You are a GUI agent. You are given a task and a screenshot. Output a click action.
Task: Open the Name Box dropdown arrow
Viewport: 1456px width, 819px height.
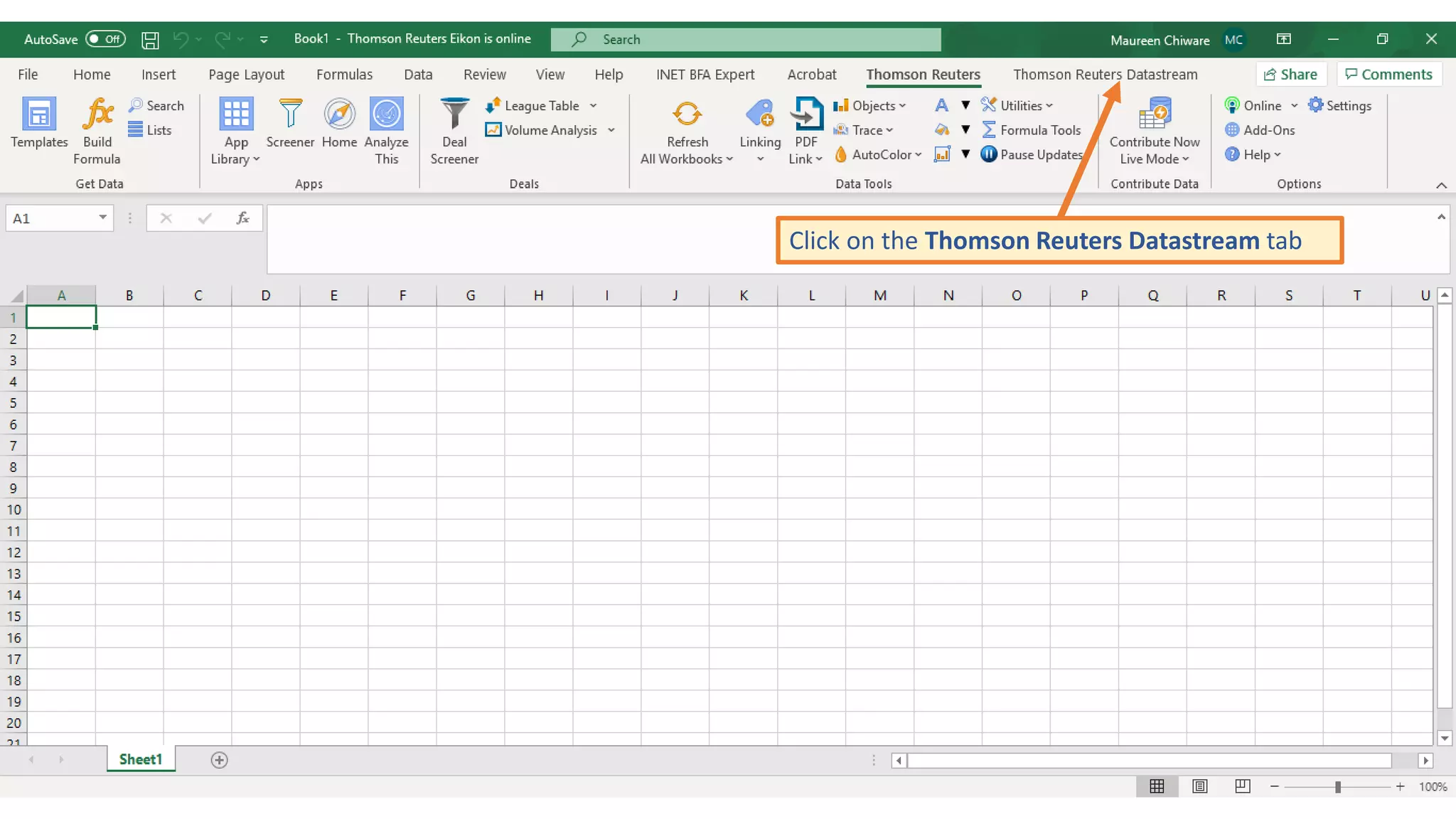coord(103,218)
